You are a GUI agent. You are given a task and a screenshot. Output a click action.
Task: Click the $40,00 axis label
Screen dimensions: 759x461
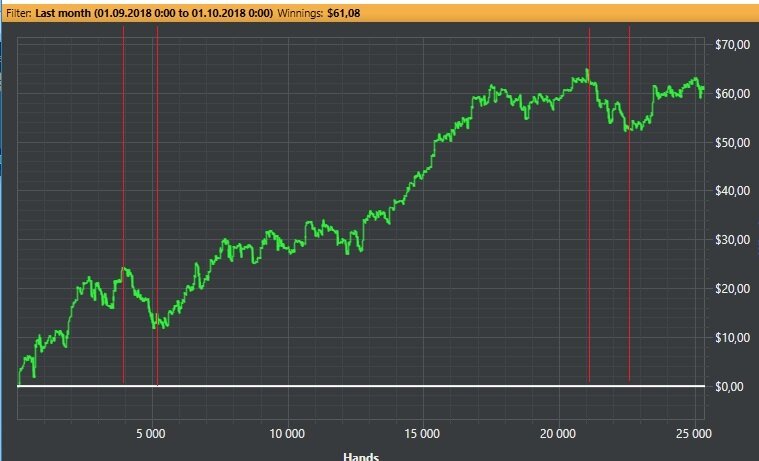[x=732, y=191]
